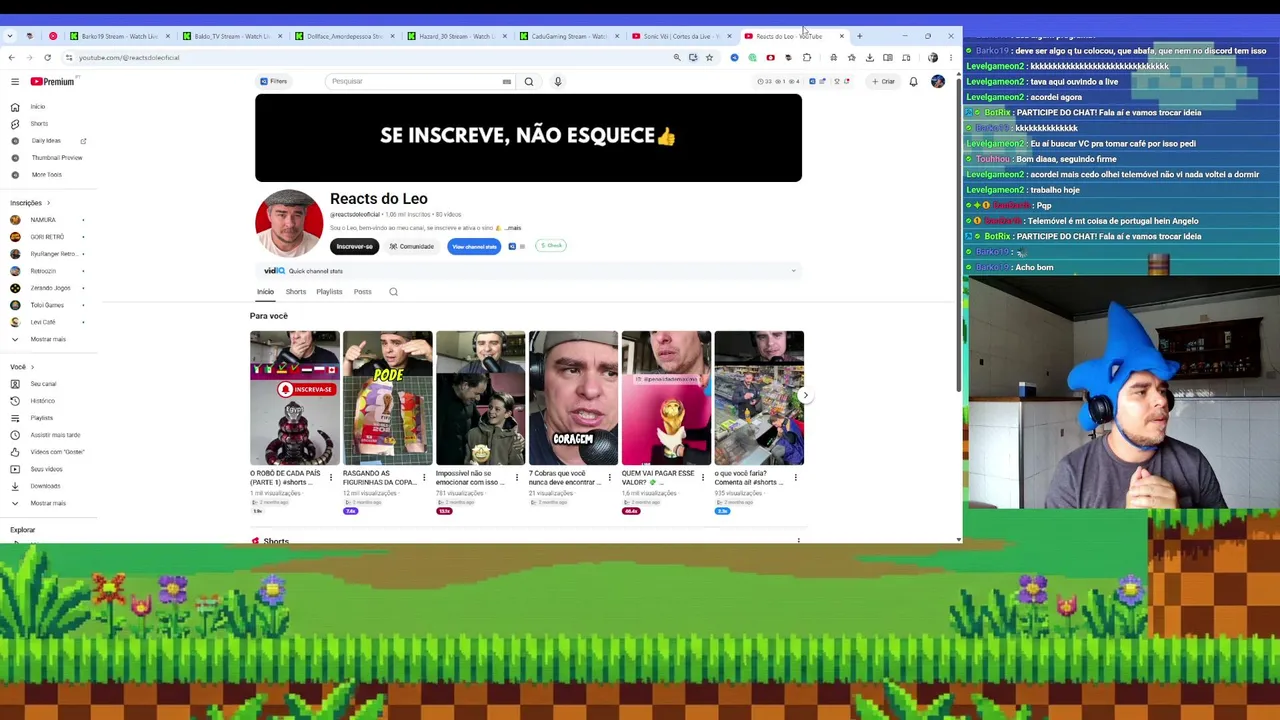
Task: Subscribe with the Inscrever-se button
Action: click(x=355, y=246)
